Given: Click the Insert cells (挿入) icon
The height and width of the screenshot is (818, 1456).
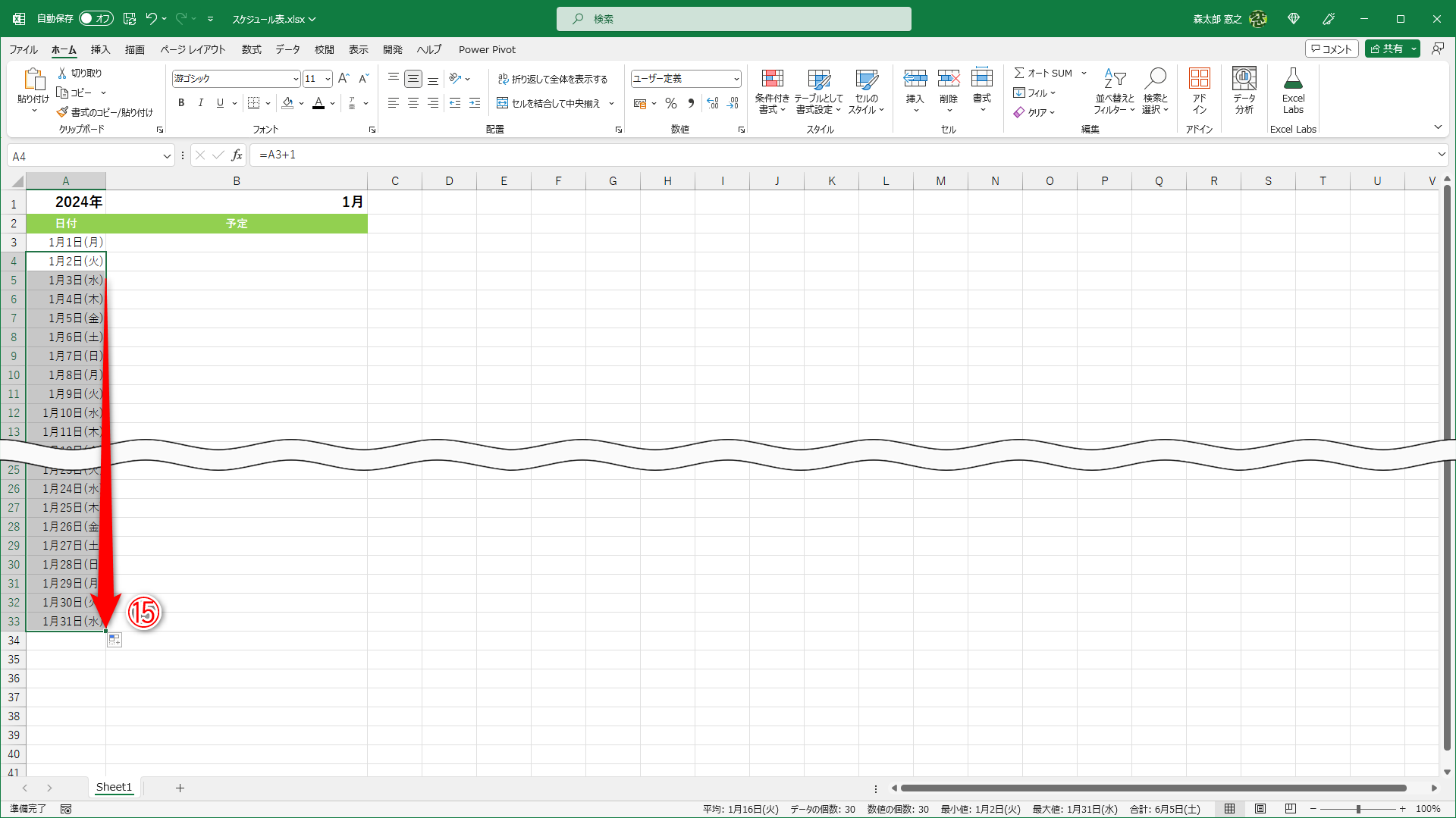Looking at the screenshot, I should pos(915,78).
